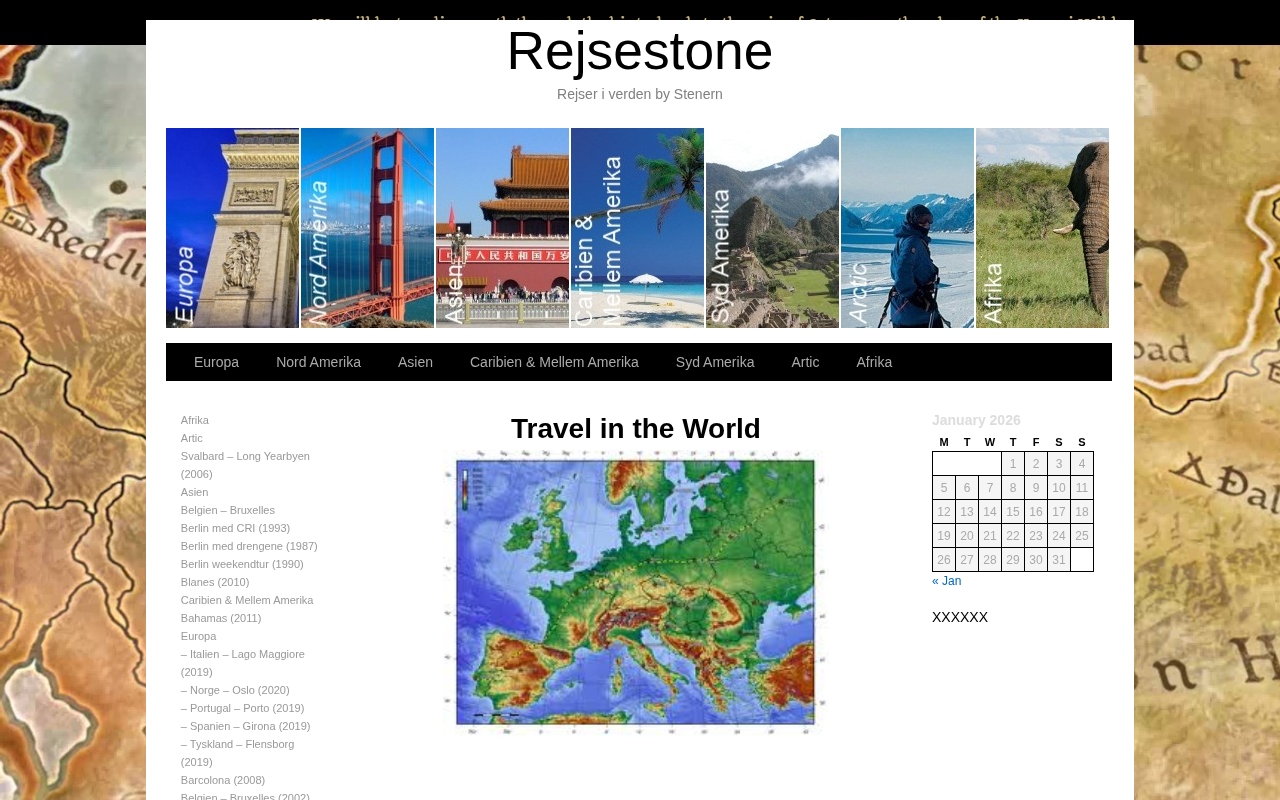Go to Europa in the sidebar list
The width and height of the screenshot is (1280, 800).
point(198,636)
